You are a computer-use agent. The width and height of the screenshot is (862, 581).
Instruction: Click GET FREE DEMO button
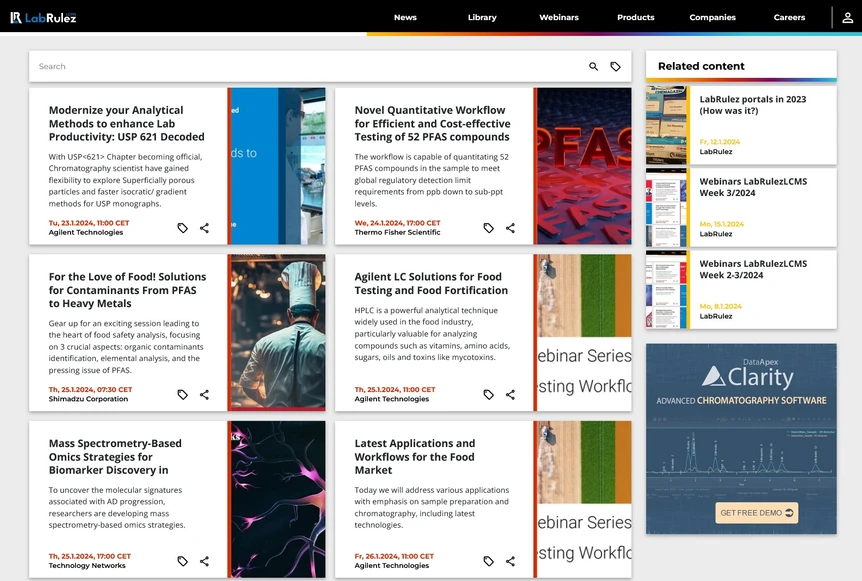[756, 513]
